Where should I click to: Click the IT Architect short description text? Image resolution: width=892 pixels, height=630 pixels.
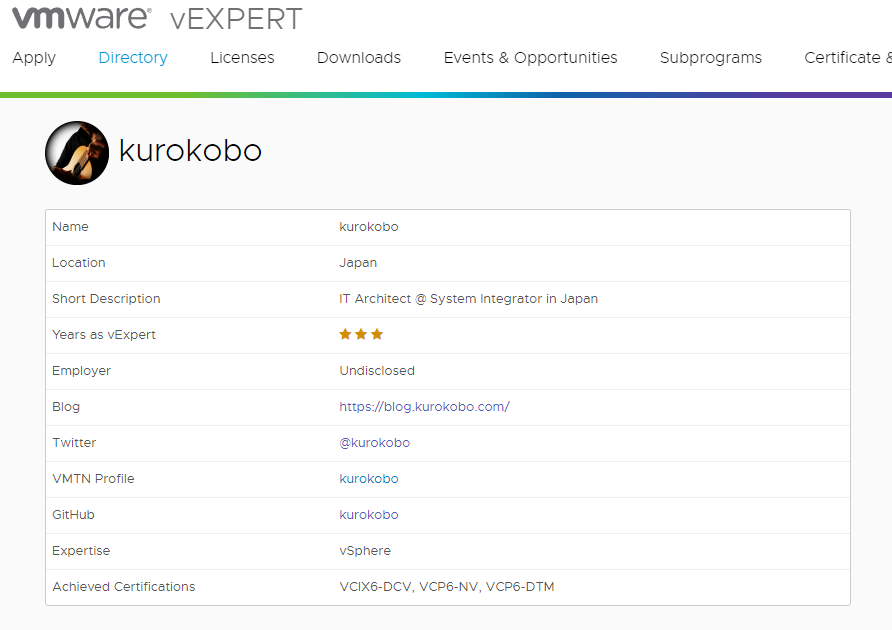468,299
